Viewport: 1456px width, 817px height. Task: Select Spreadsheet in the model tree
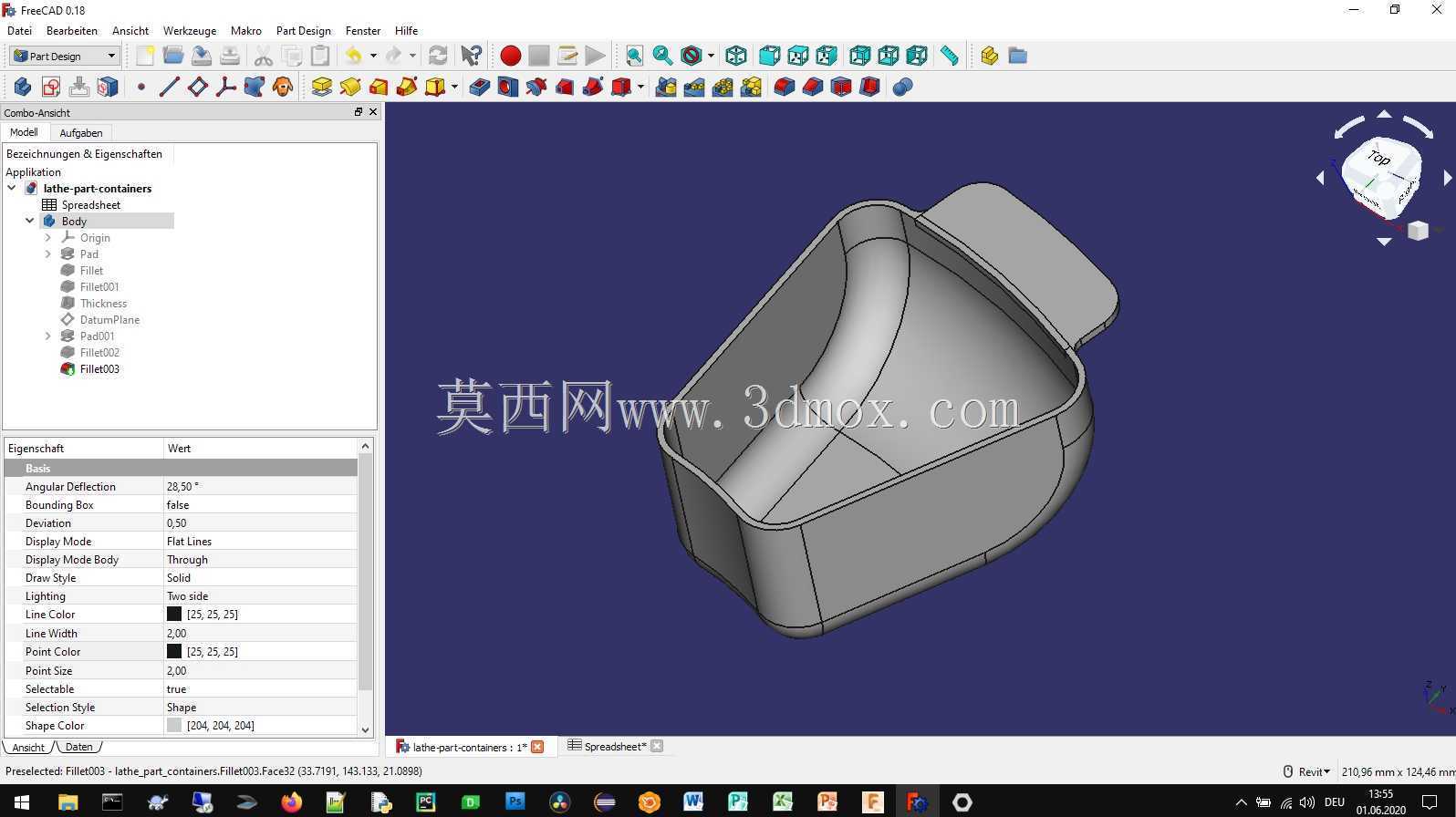(90, 204)
